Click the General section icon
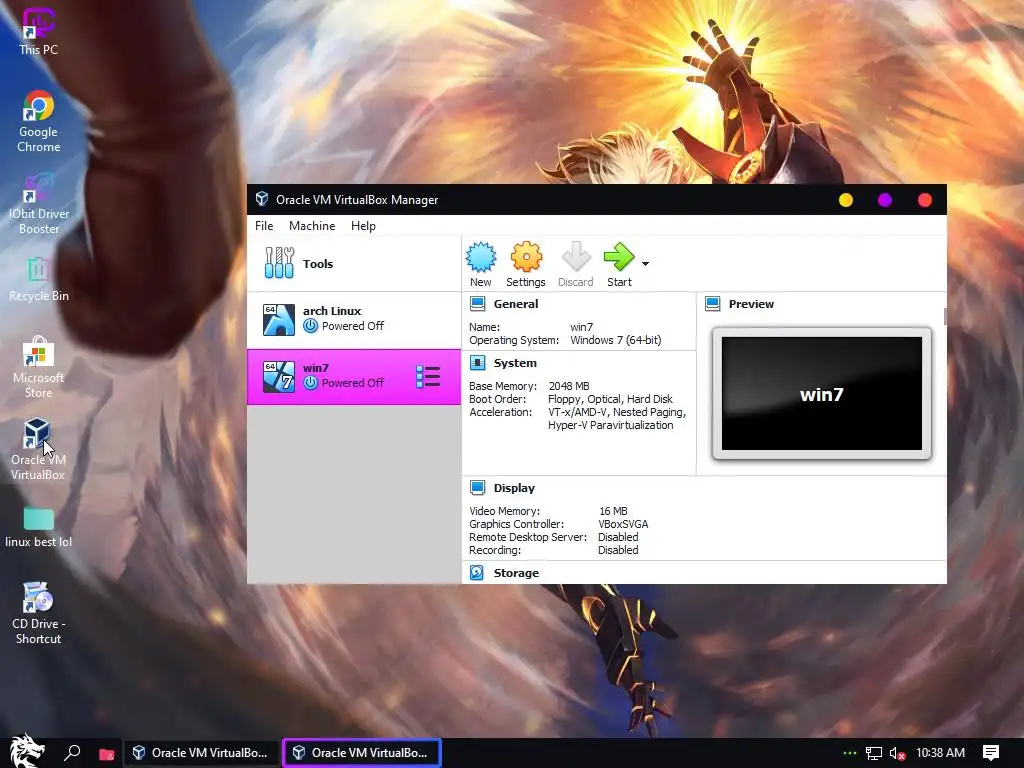 coord(477,304)
